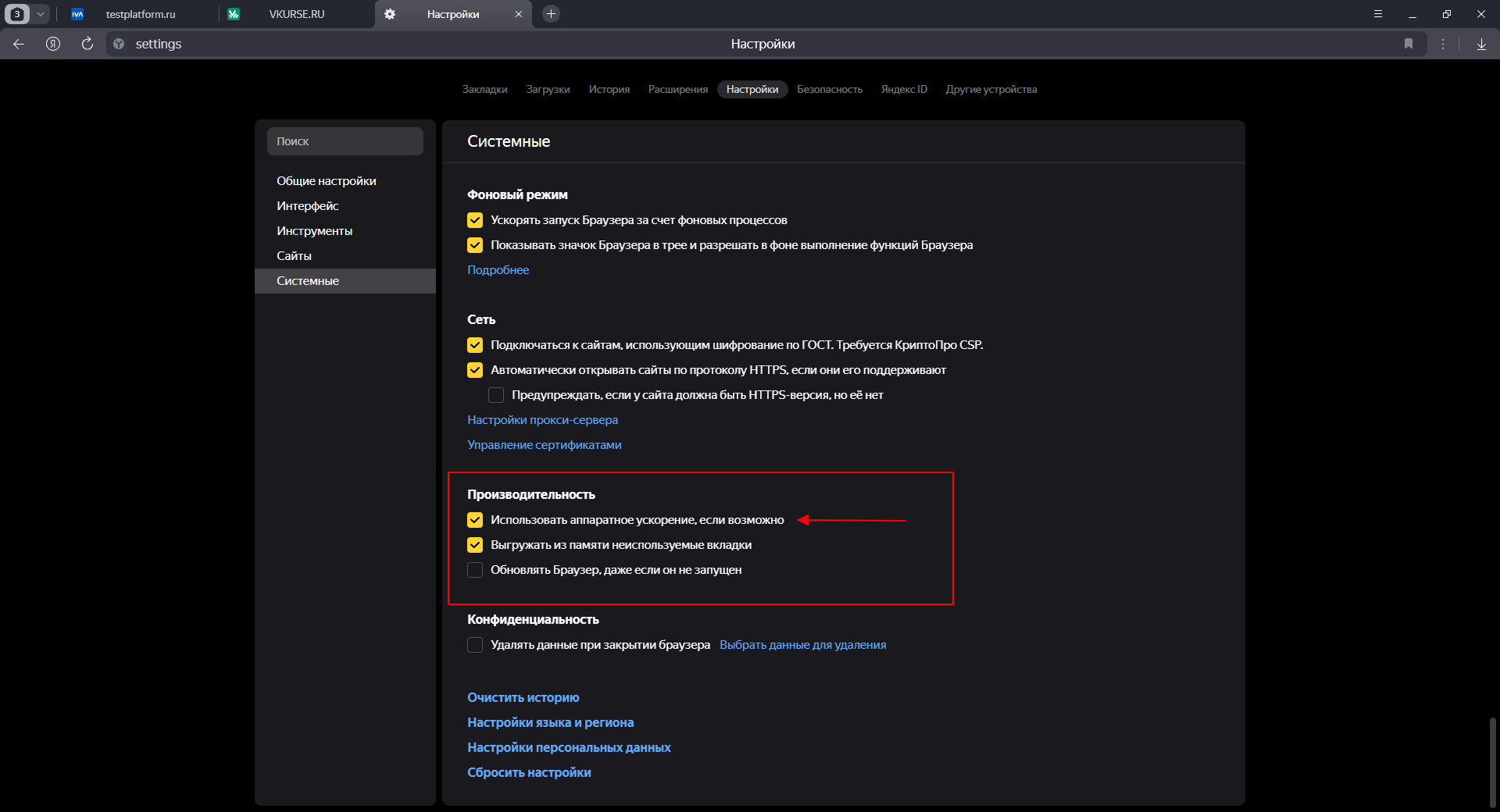Click the Сеть section title

click(481, 319)
